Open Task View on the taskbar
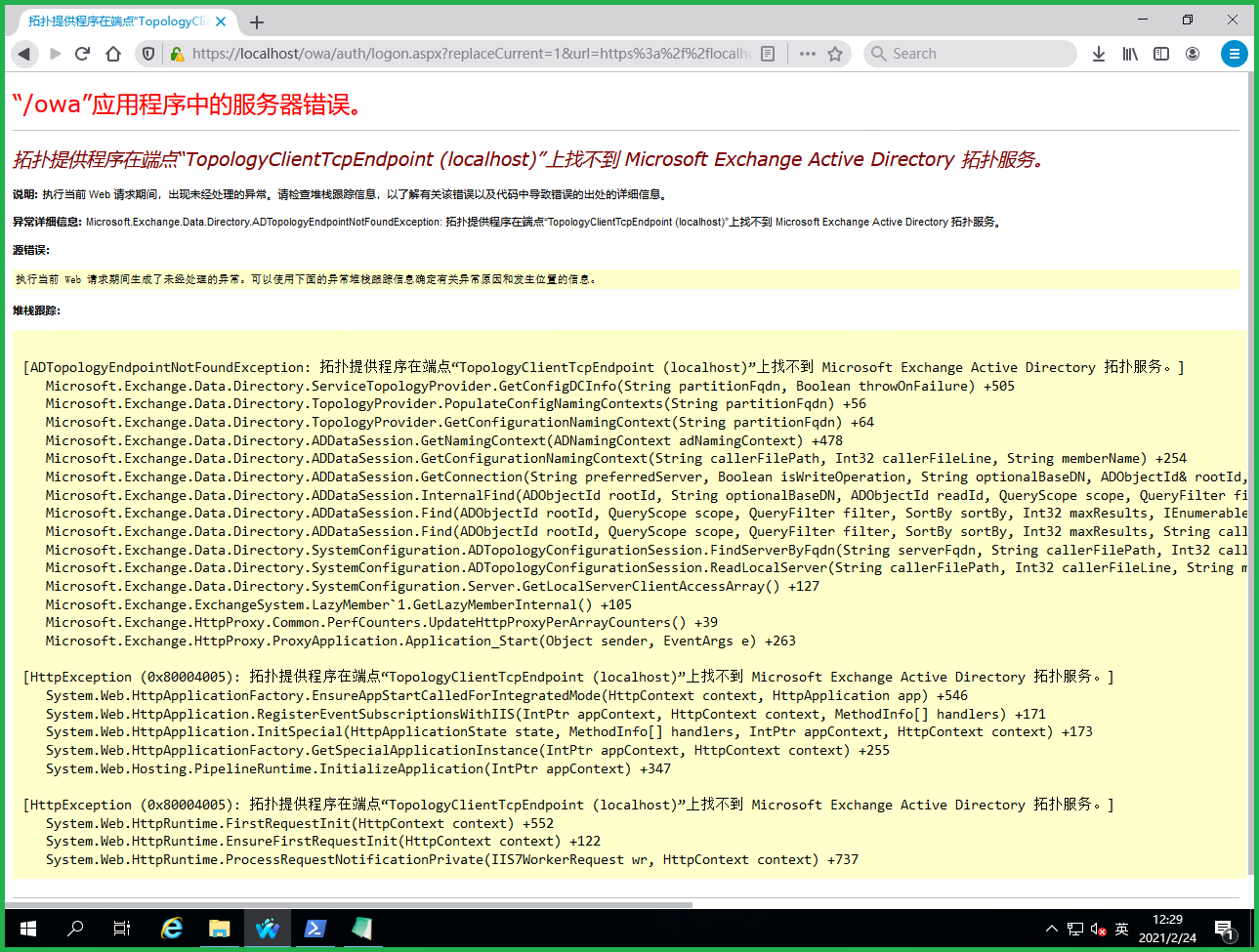 point(122,929)
